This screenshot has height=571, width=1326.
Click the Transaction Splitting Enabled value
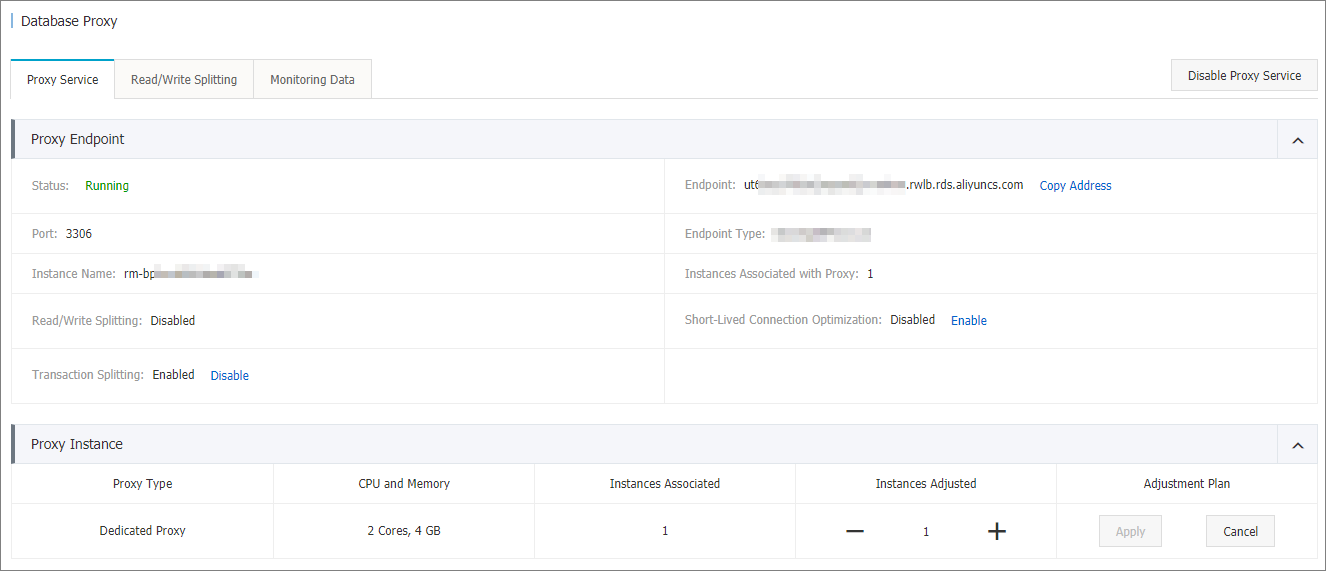[173, 375]
